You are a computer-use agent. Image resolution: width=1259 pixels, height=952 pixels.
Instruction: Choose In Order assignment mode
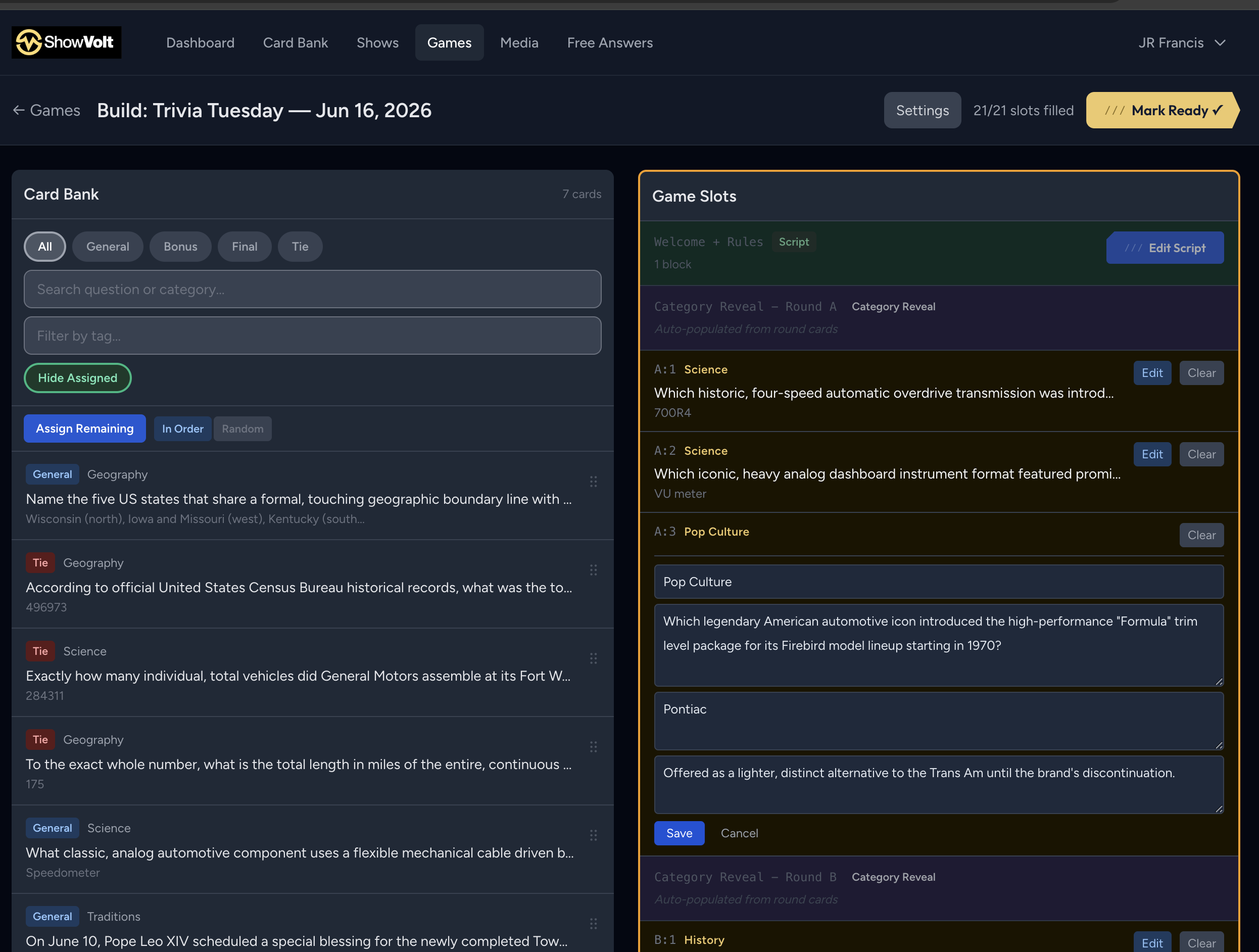pyautogui.click(x=182, y=428)
